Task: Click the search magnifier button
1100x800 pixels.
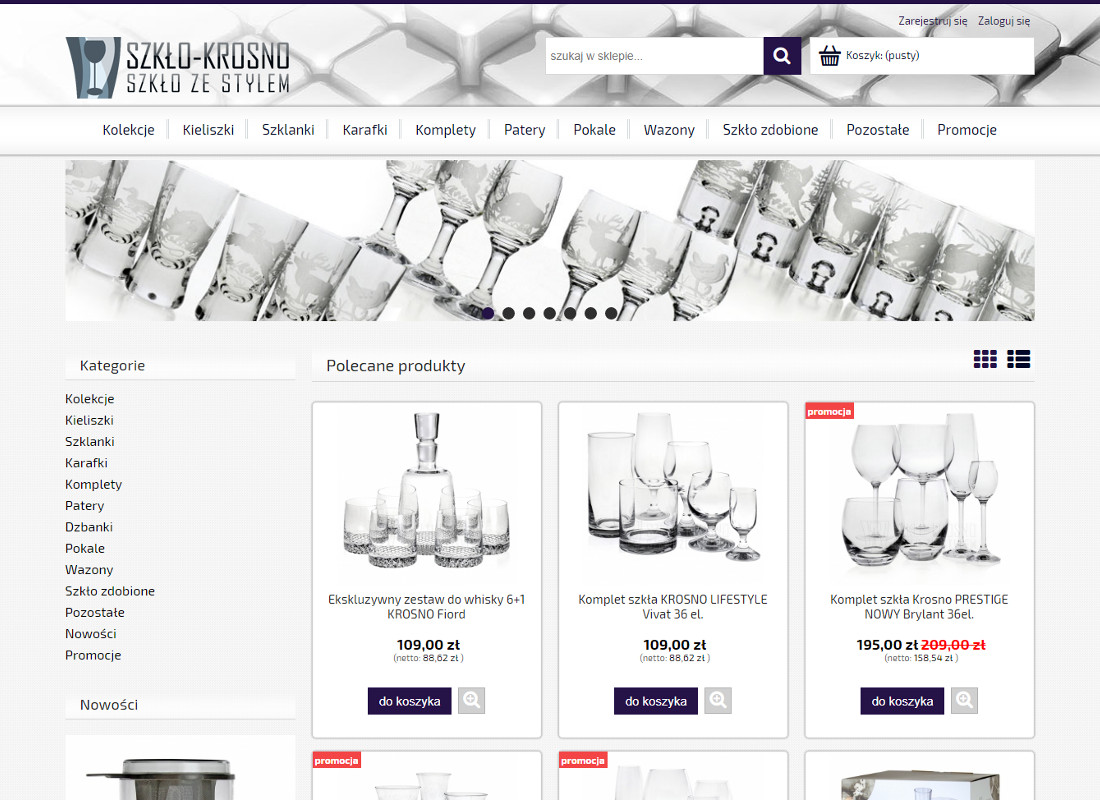Action: (x=782, y=55)
